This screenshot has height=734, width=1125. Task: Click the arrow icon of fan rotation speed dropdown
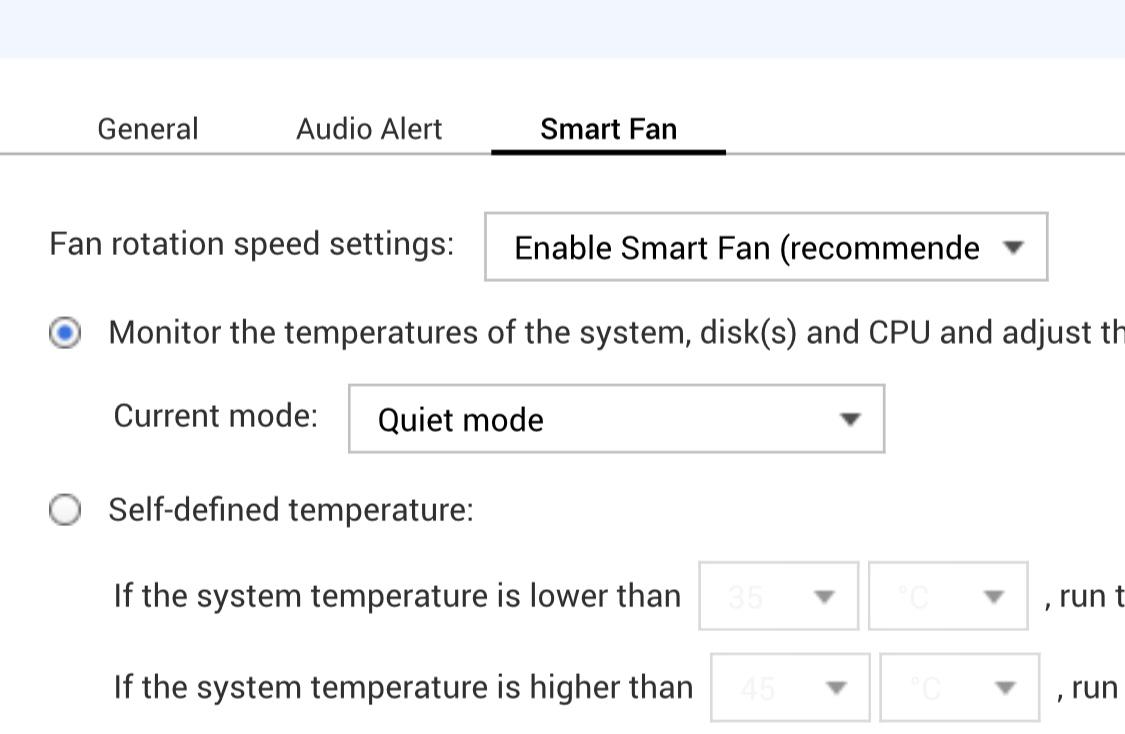(x=1014, y=247)
